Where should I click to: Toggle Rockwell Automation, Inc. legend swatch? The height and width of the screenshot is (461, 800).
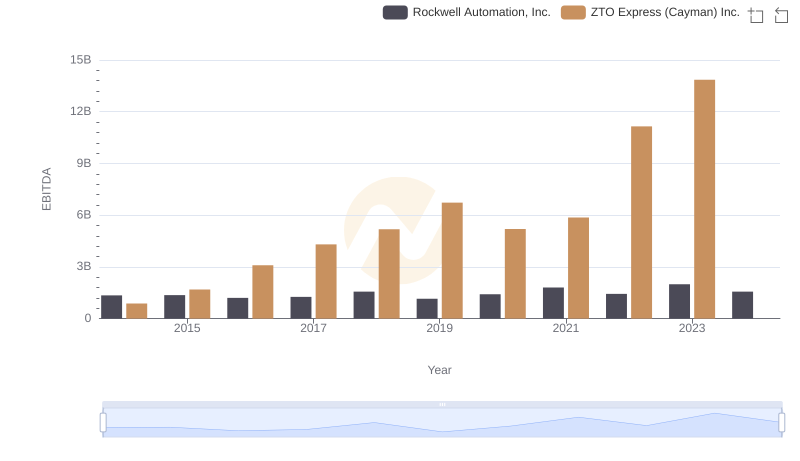click(395, 12)
